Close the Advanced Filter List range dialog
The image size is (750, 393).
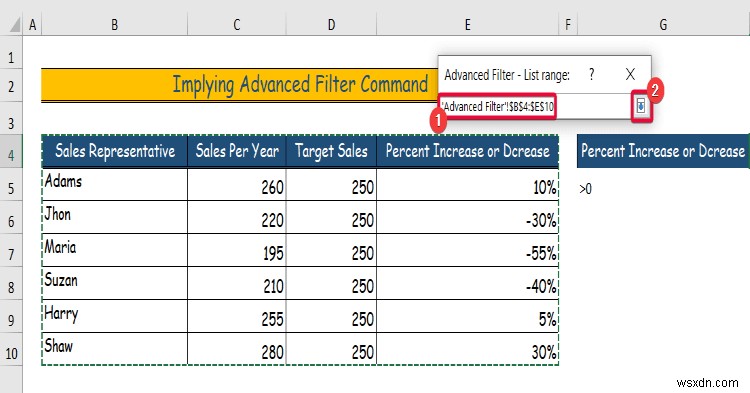click(630, 74)
